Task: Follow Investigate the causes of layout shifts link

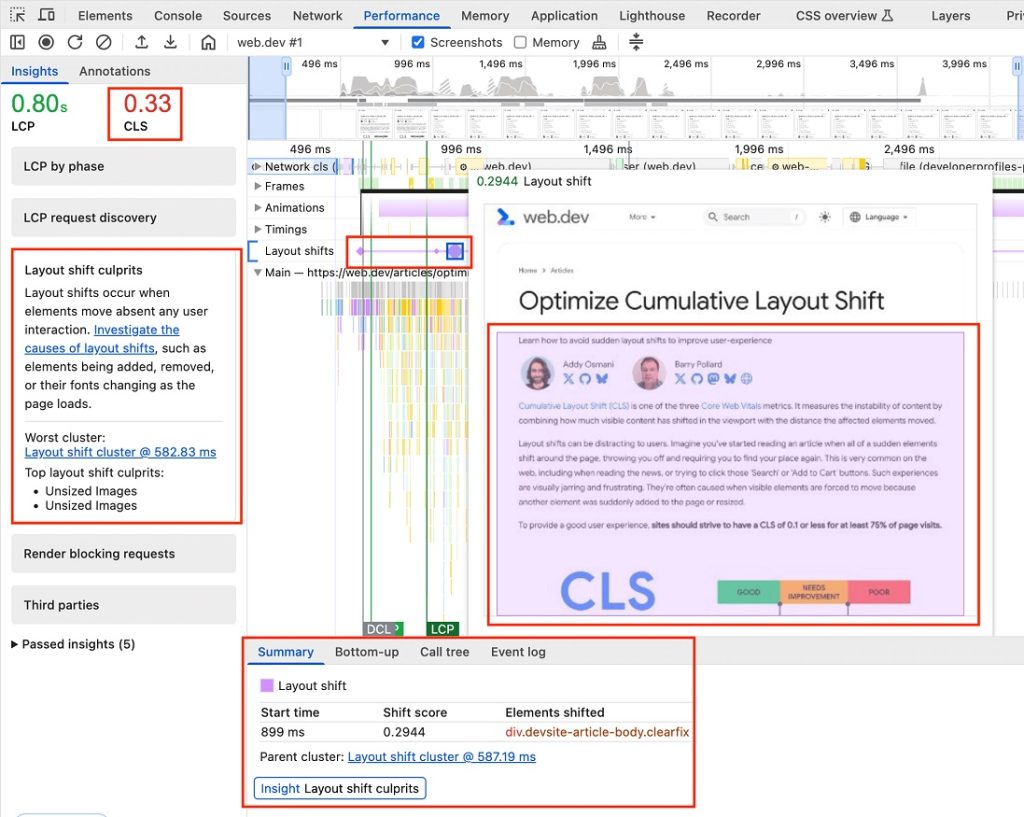Action: click(x=102, y=339)
